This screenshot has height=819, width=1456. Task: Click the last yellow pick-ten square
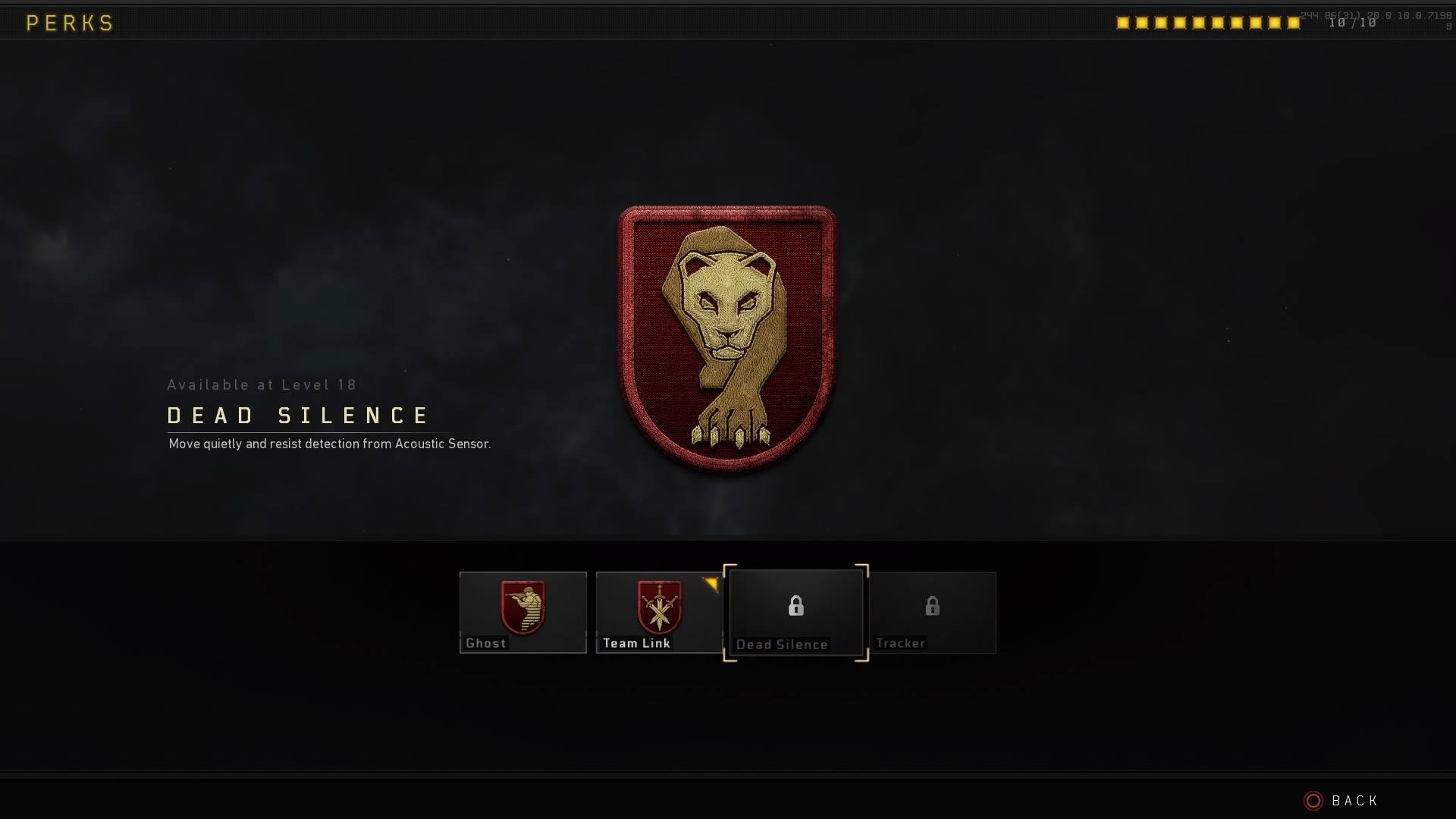[1294, 23]
